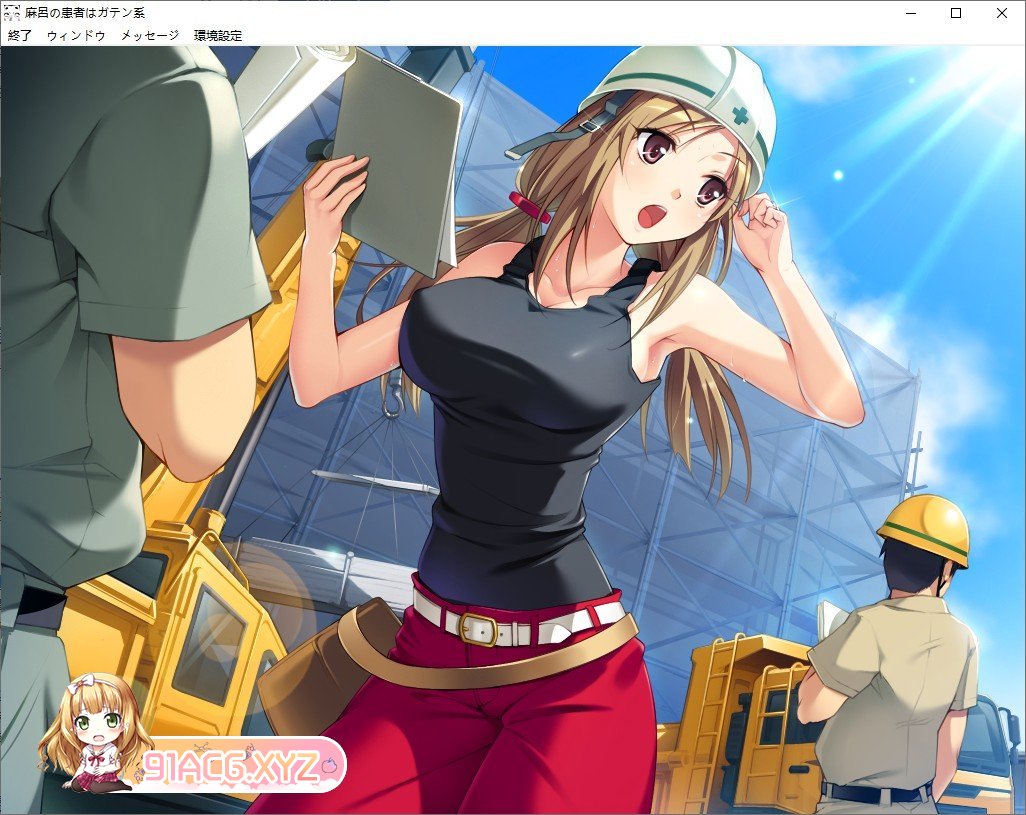Click the chibi mascot girl beside the watermark
This screenshot has width=1026, height=815.
pyautogui.click(x=92, y=733)
